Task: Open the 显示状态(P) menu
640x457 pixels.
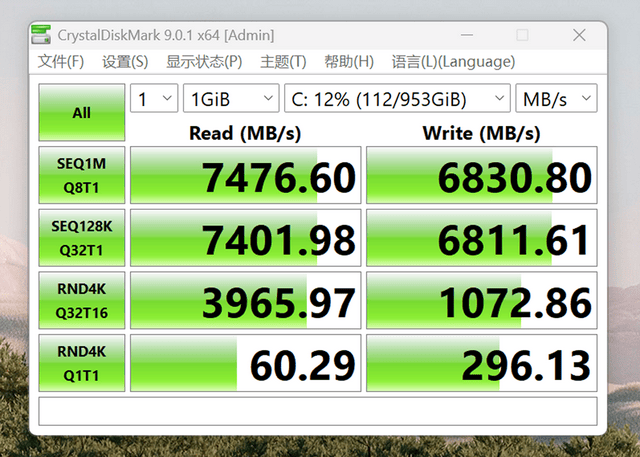Action: (204, 62)
